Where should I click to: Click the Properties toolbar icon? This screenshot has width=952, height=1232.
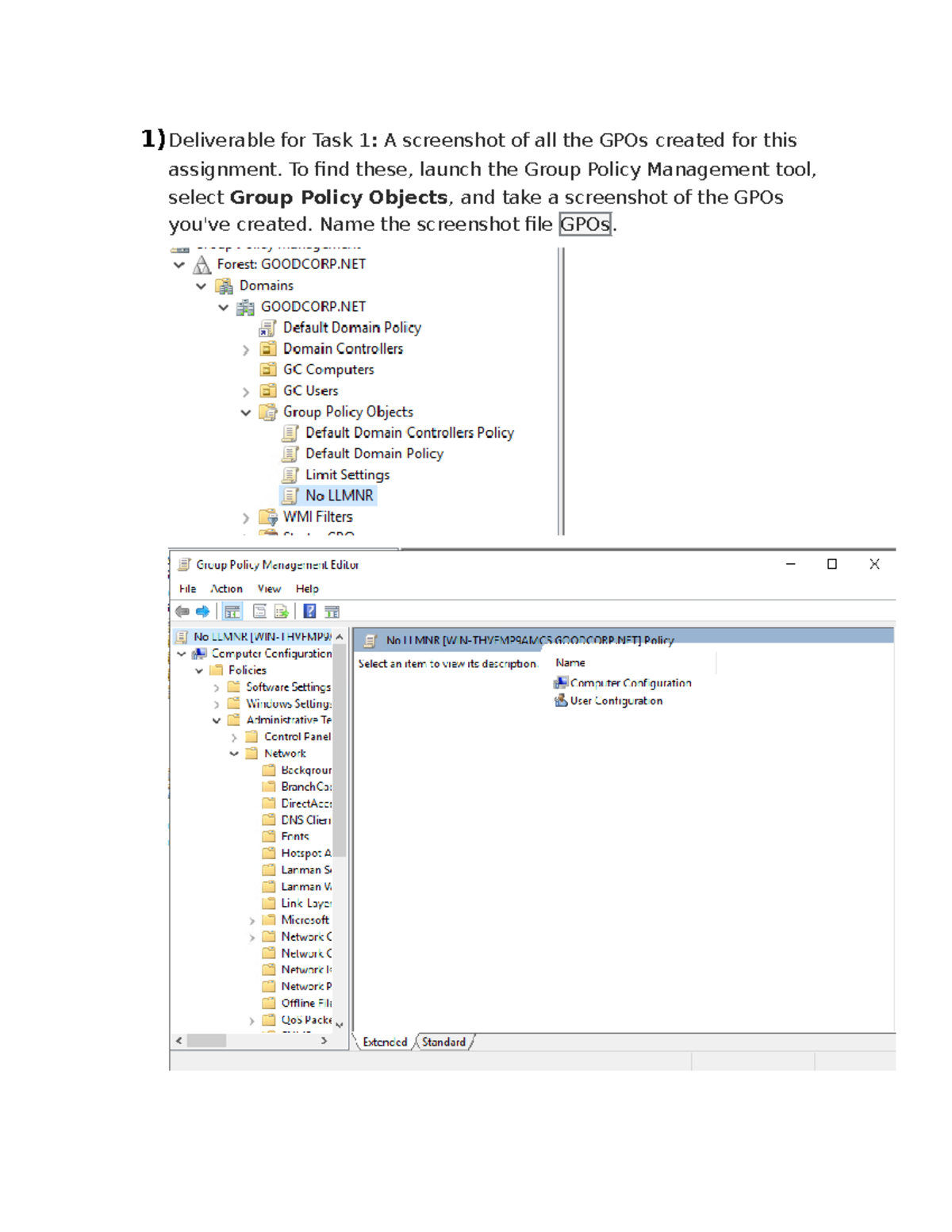259,611
